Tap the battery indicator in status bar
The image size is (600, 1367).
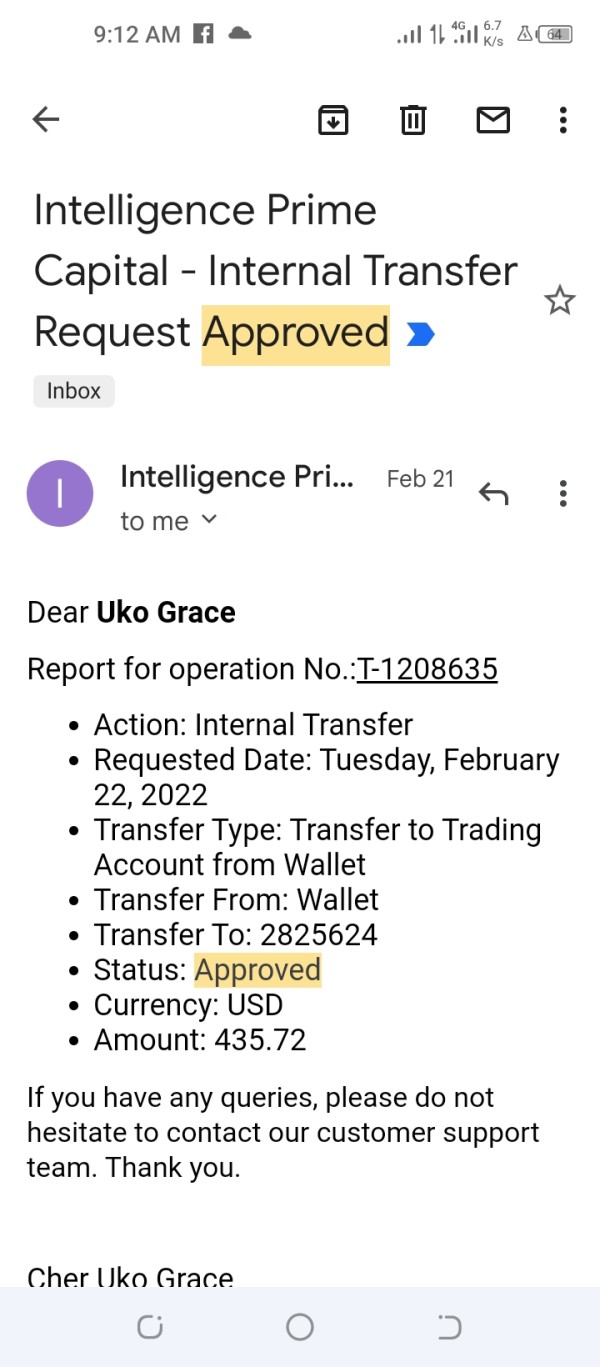click(x=556, y=34)
